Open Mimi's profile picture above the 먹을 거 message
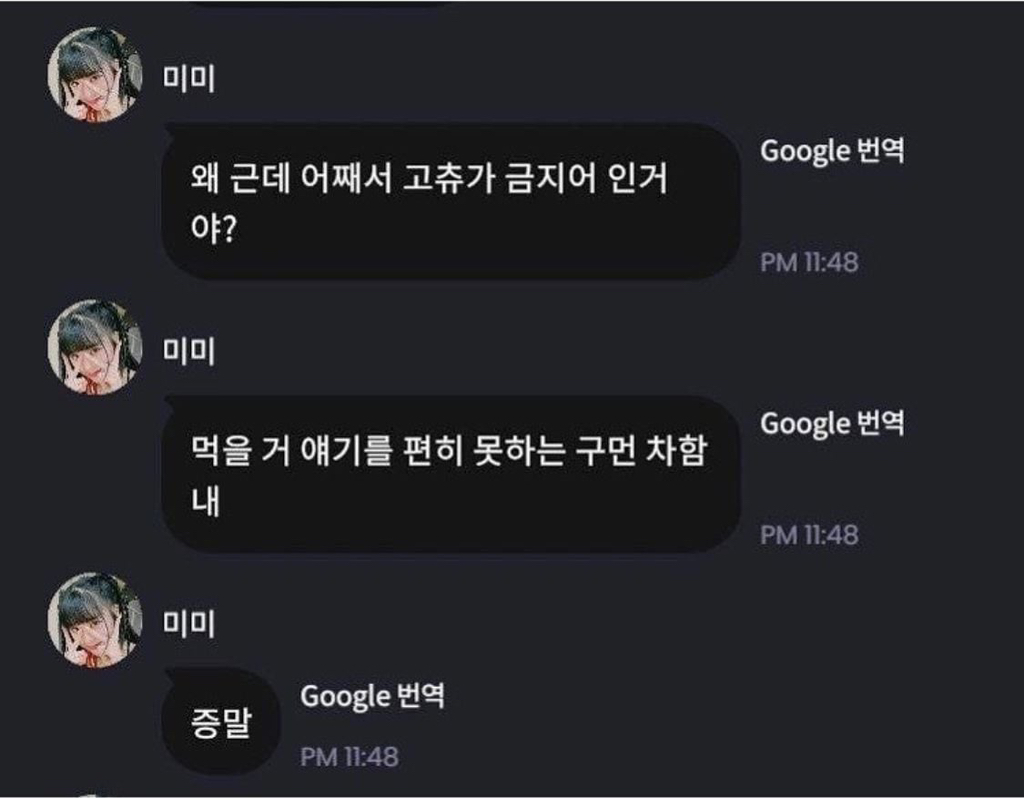Screen dimensions: 1024x798 [95, 347]
